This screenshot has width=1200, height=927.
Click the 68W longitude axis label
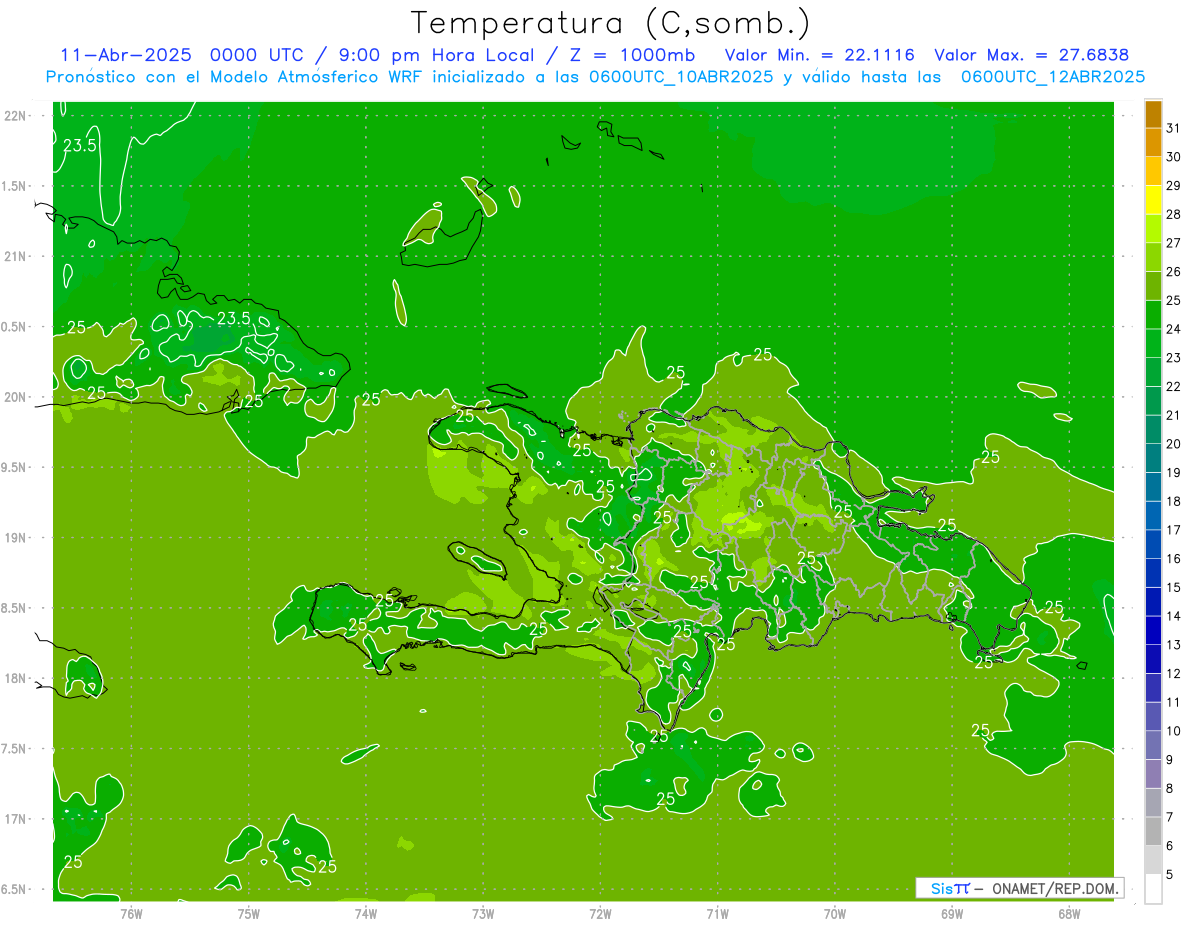coord(1069,913)
